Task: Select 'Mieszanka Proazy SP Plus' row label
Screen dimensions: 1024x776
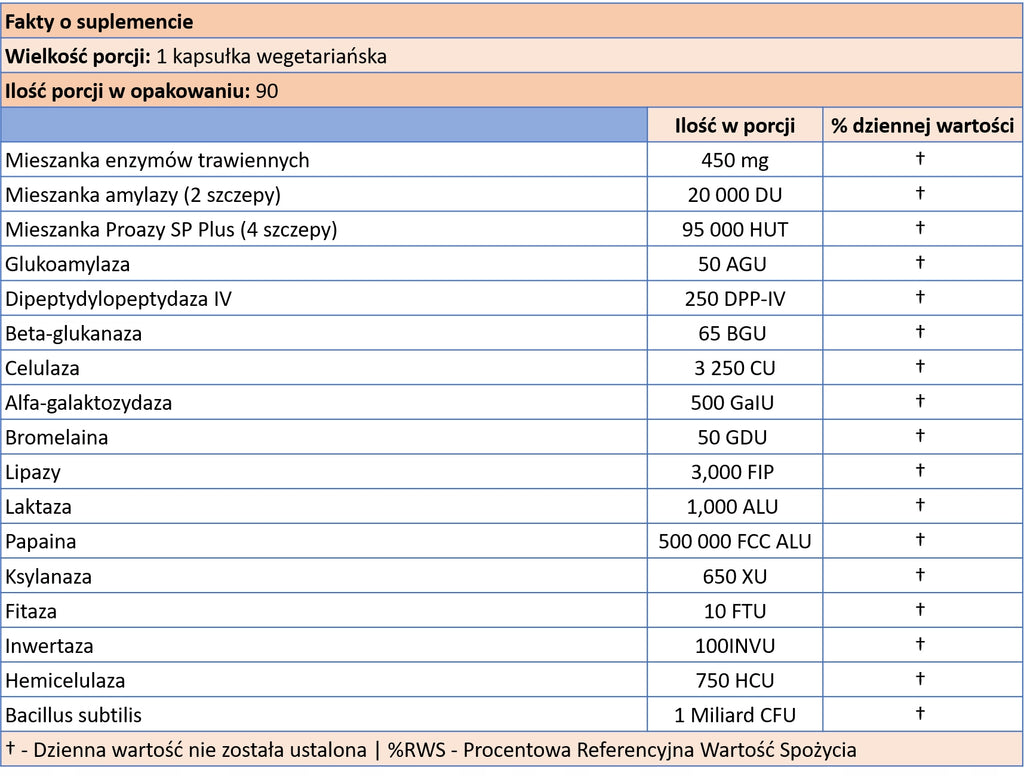Action: pos(324,229)
